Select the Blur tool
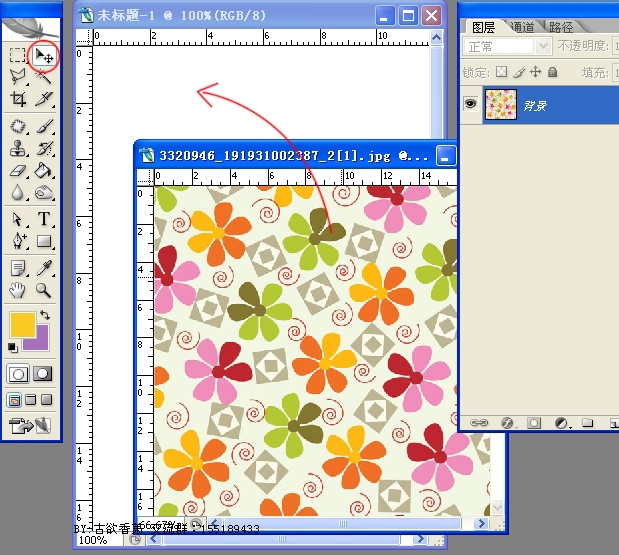619x555 pixels. tap(18, 193)
